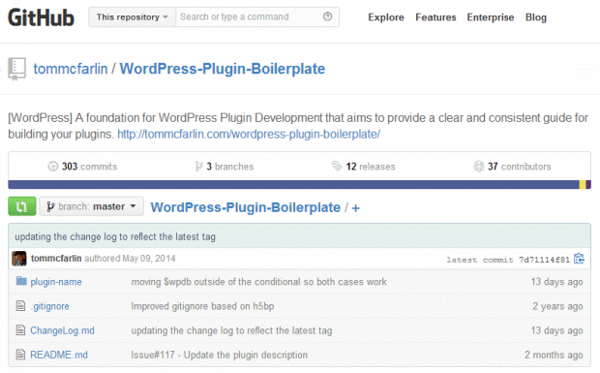Open the README.md file
Viewport: 600px width, 373px height.
[x=59, y=355]
